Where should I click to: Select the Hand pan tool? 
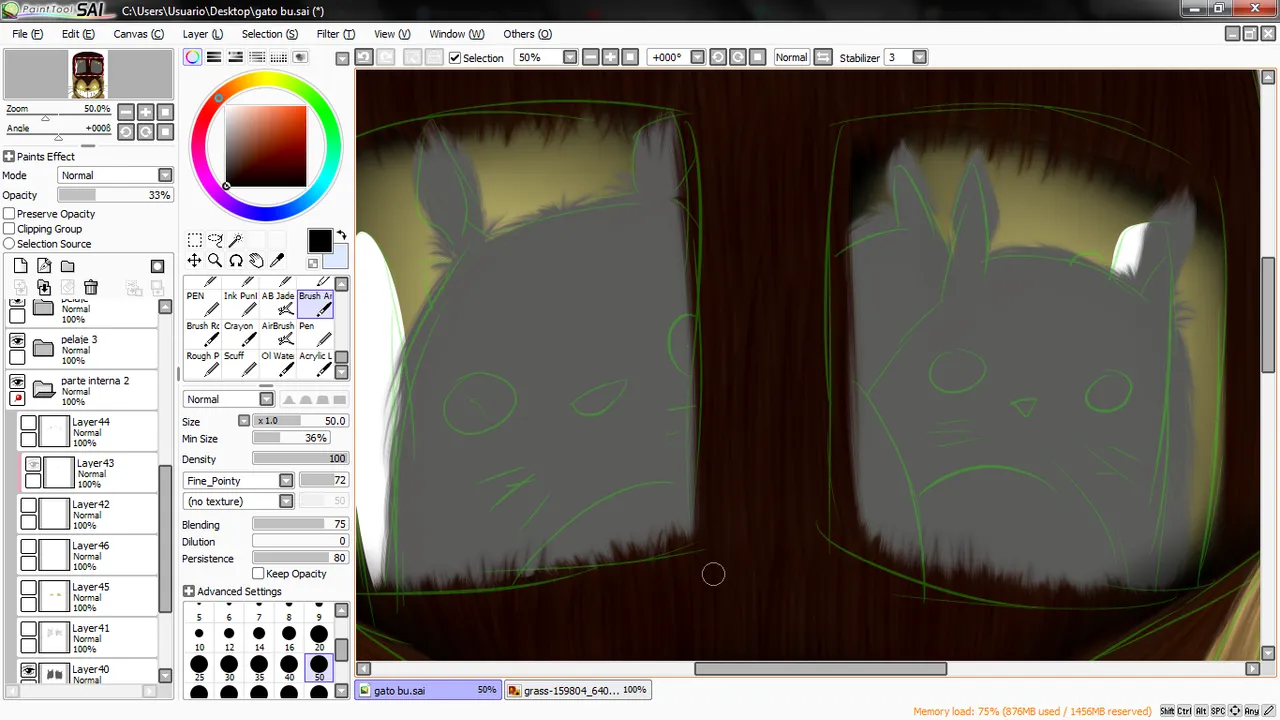256,260
